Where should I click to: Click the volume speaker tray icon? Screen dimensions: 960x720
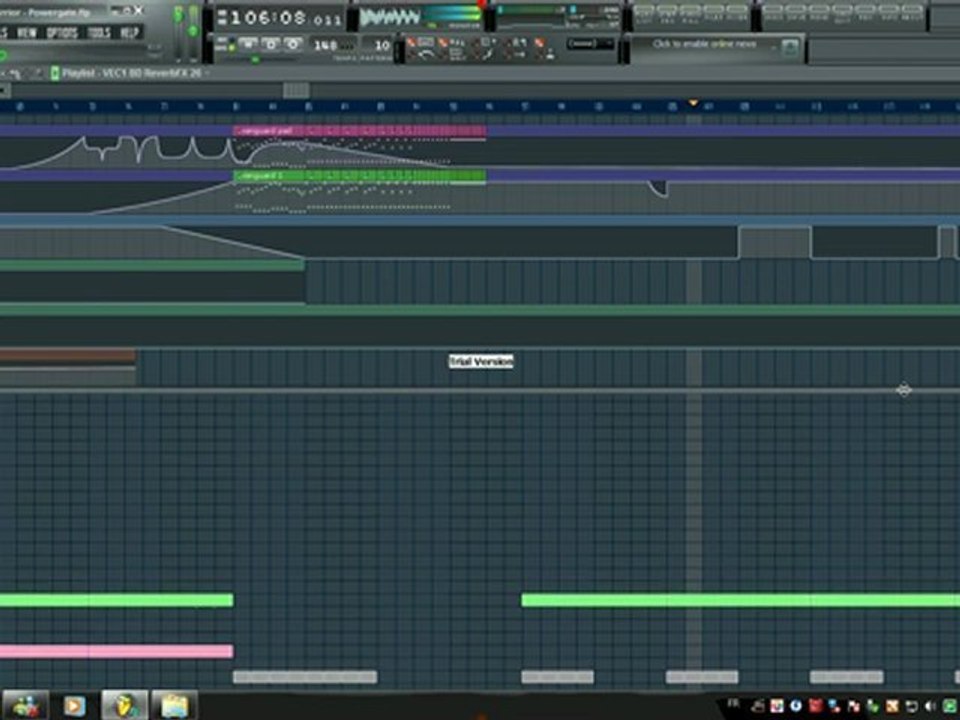pos(930,706)
